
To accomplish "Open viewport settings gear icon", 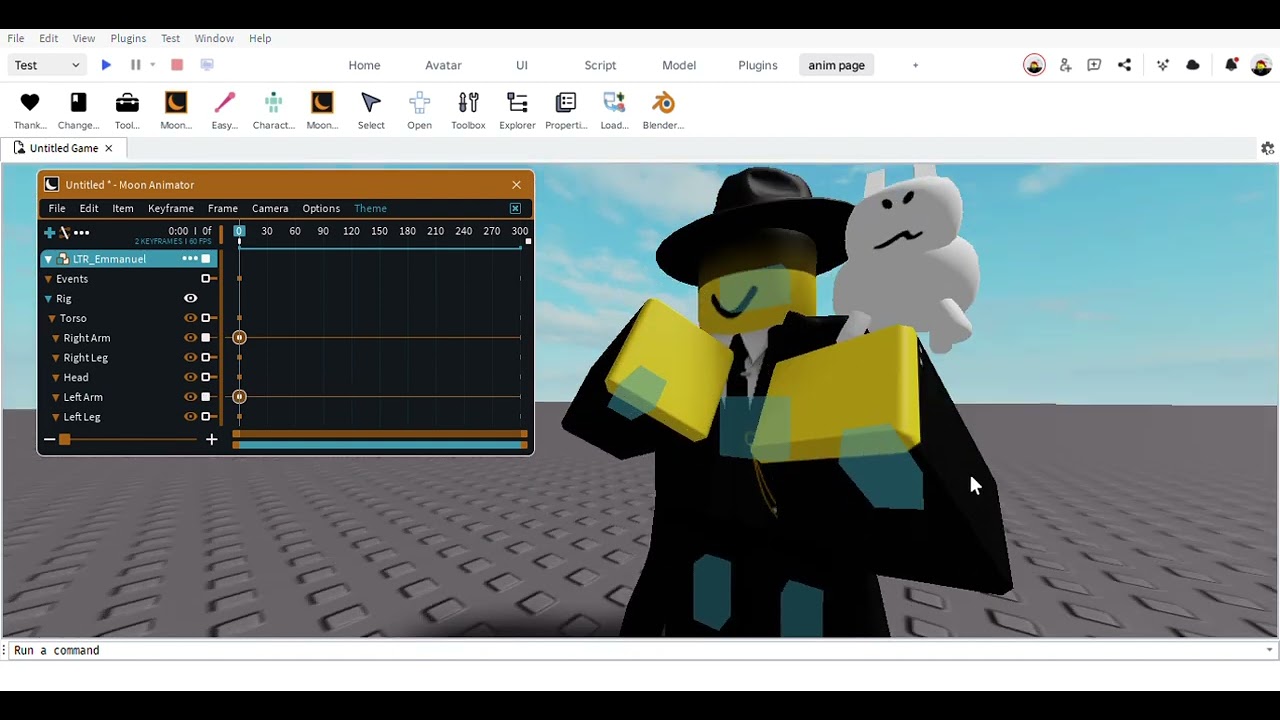I will coord(1267,148).
